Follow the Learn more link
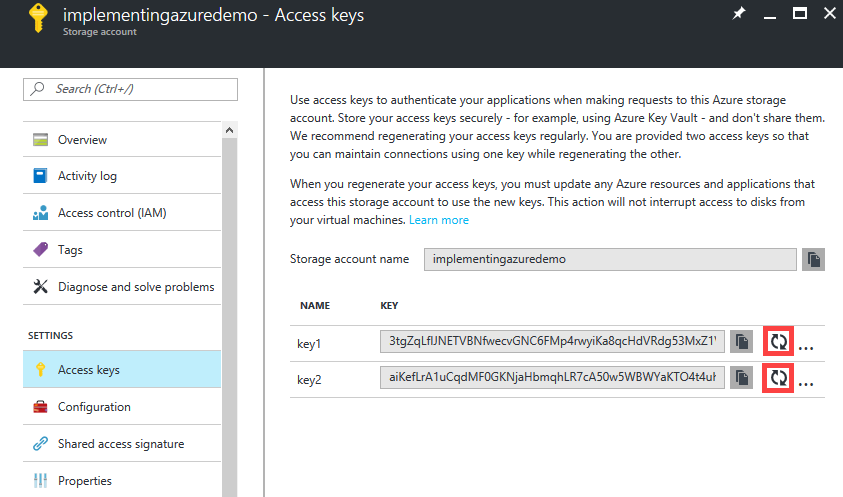843x497 pixels. [438, 220]
